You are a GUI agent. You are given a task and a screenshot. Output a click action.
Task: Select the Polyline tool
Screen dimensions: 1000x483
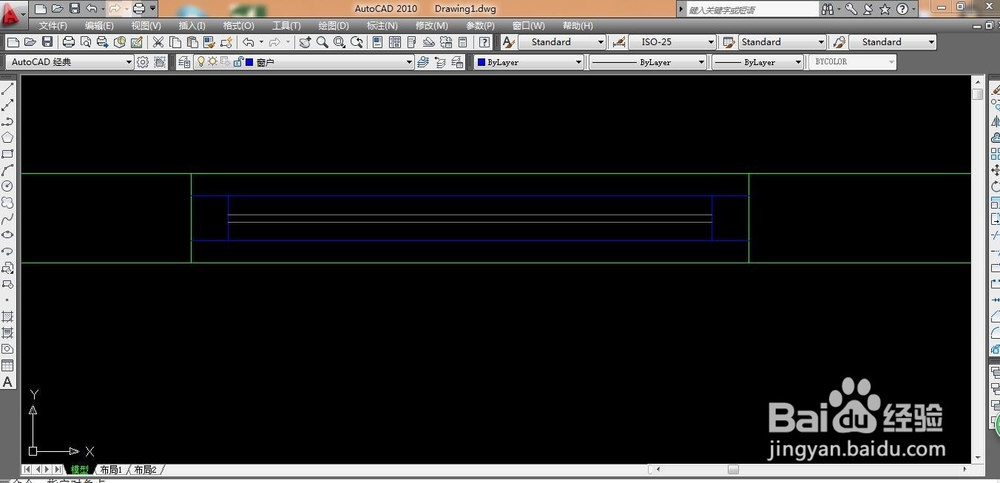point(8,121)
